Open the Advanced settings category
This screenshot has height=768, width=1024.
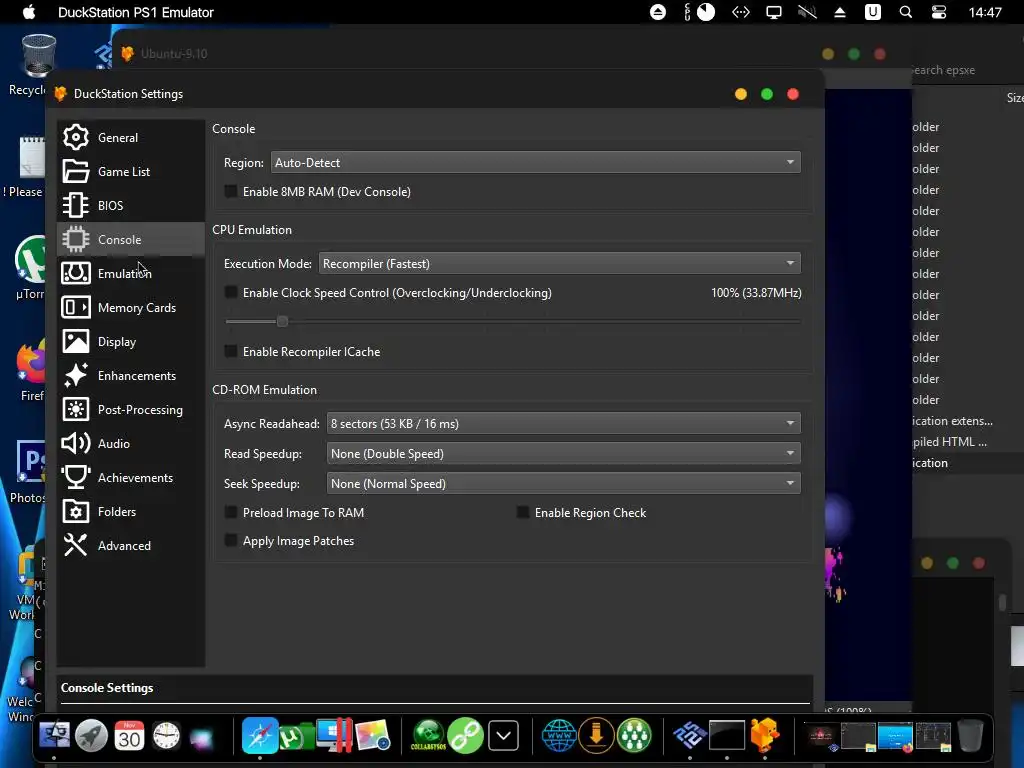point(131,545)
